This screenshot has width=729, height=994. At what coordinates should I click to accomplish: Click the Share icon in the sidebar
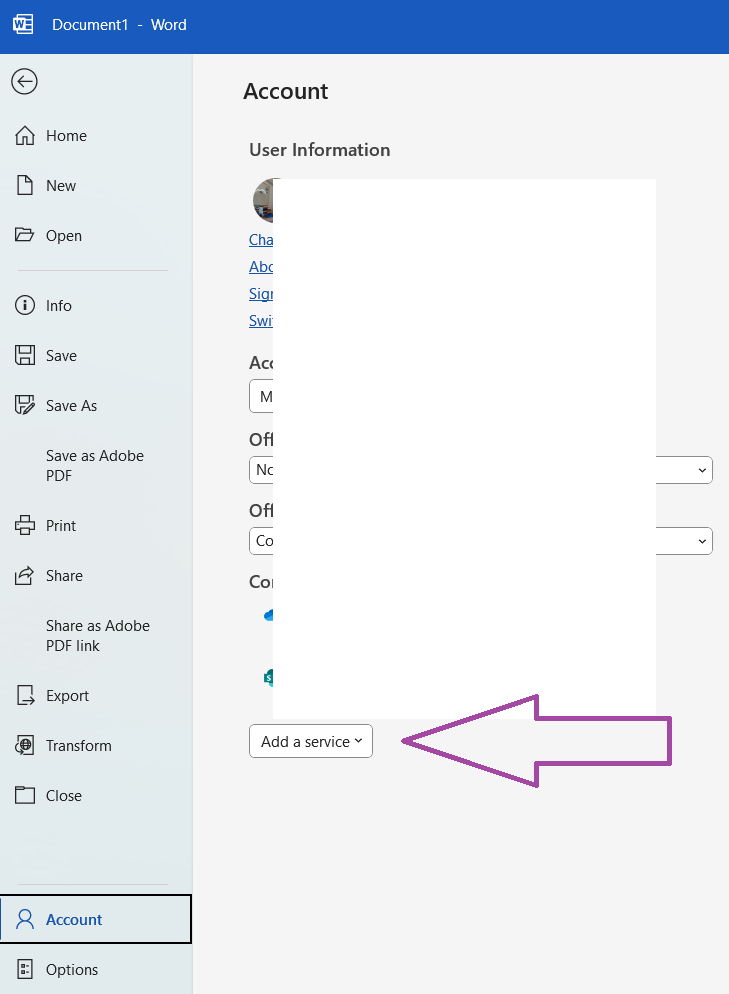tap(24, 575)
